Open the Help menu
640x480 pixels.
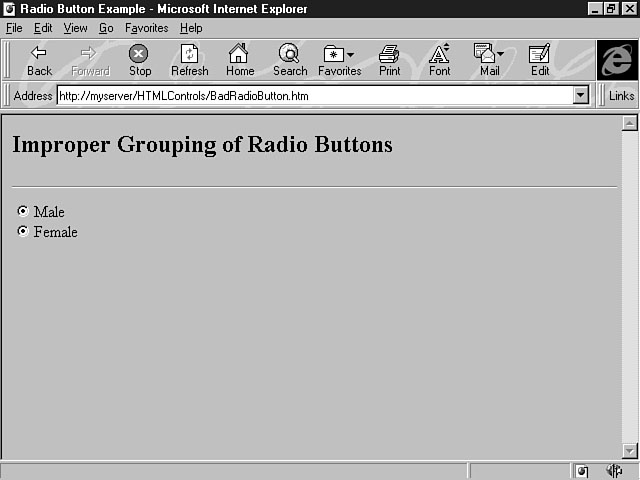pos(191,28)
